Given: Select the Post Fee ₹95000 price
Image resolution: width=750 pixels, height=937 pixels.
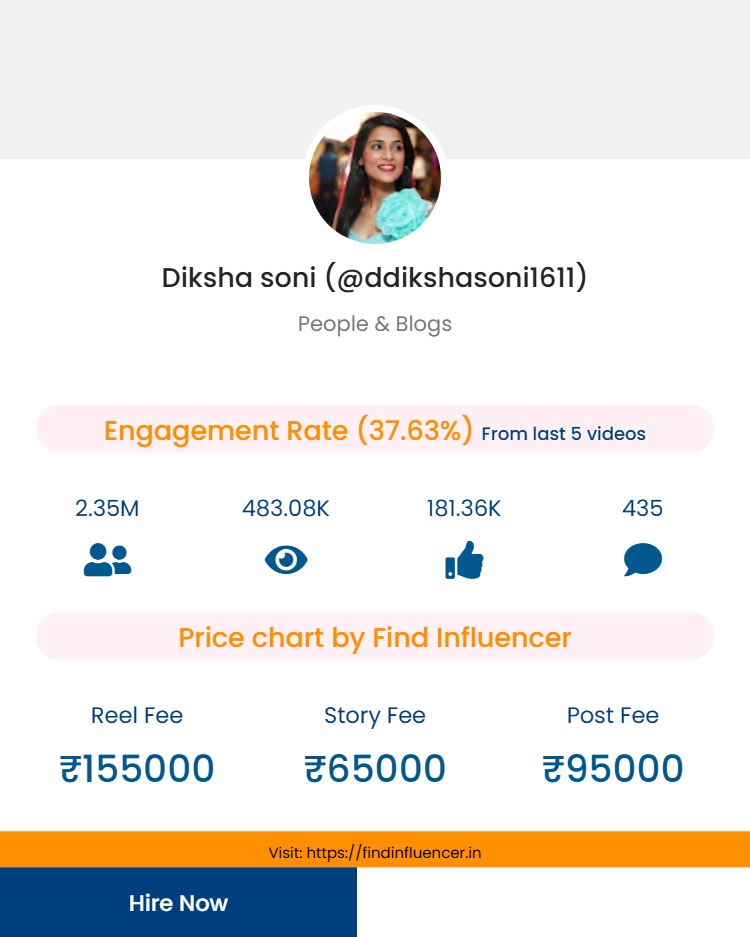Looking at the screenshot, I should 613,769.
